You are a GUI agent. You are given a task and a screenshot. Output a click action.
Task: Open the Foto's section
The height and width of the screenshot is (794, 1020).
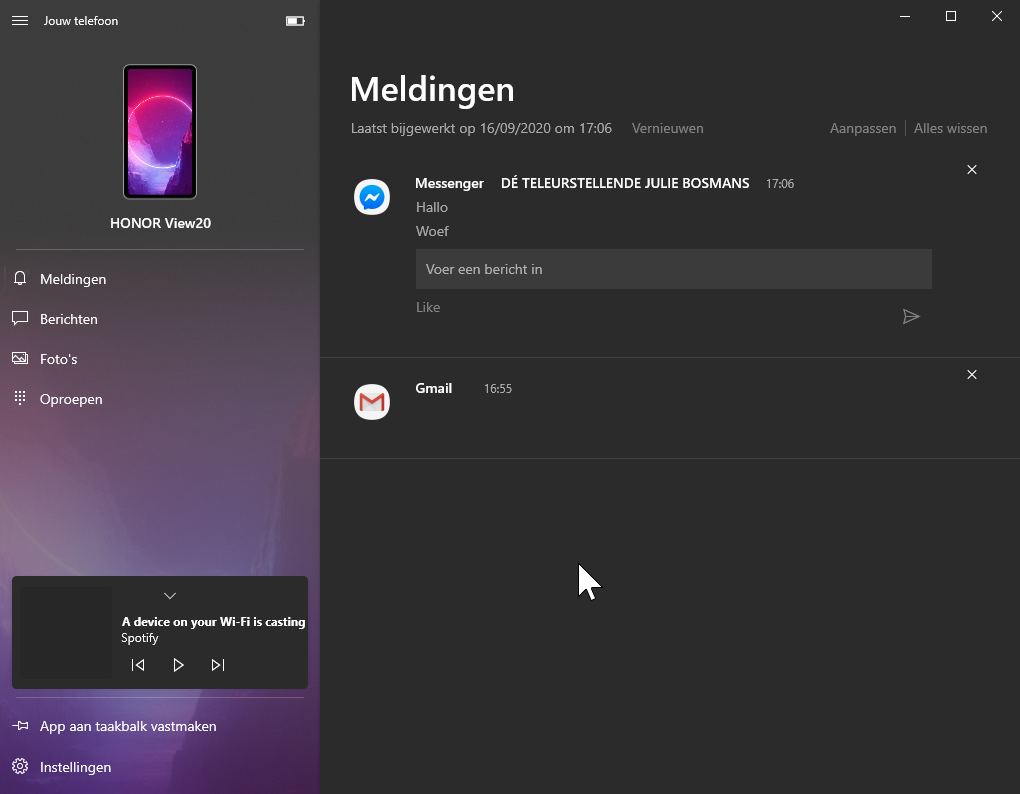click(58, 359)
